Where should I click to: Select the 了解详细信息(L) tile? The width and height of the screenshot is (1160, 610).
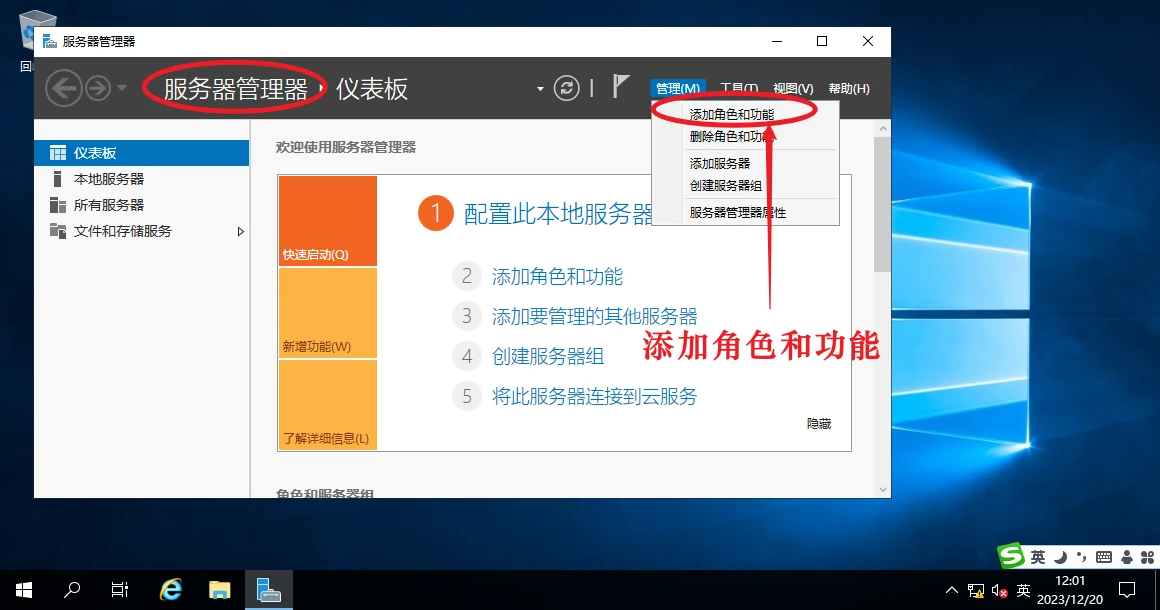(328, 404)
